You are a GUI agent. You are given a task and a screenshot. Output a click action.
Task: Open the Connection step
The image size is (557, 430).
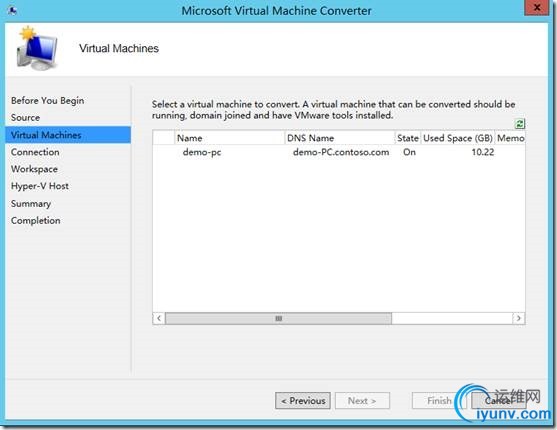tap(35, 152)
